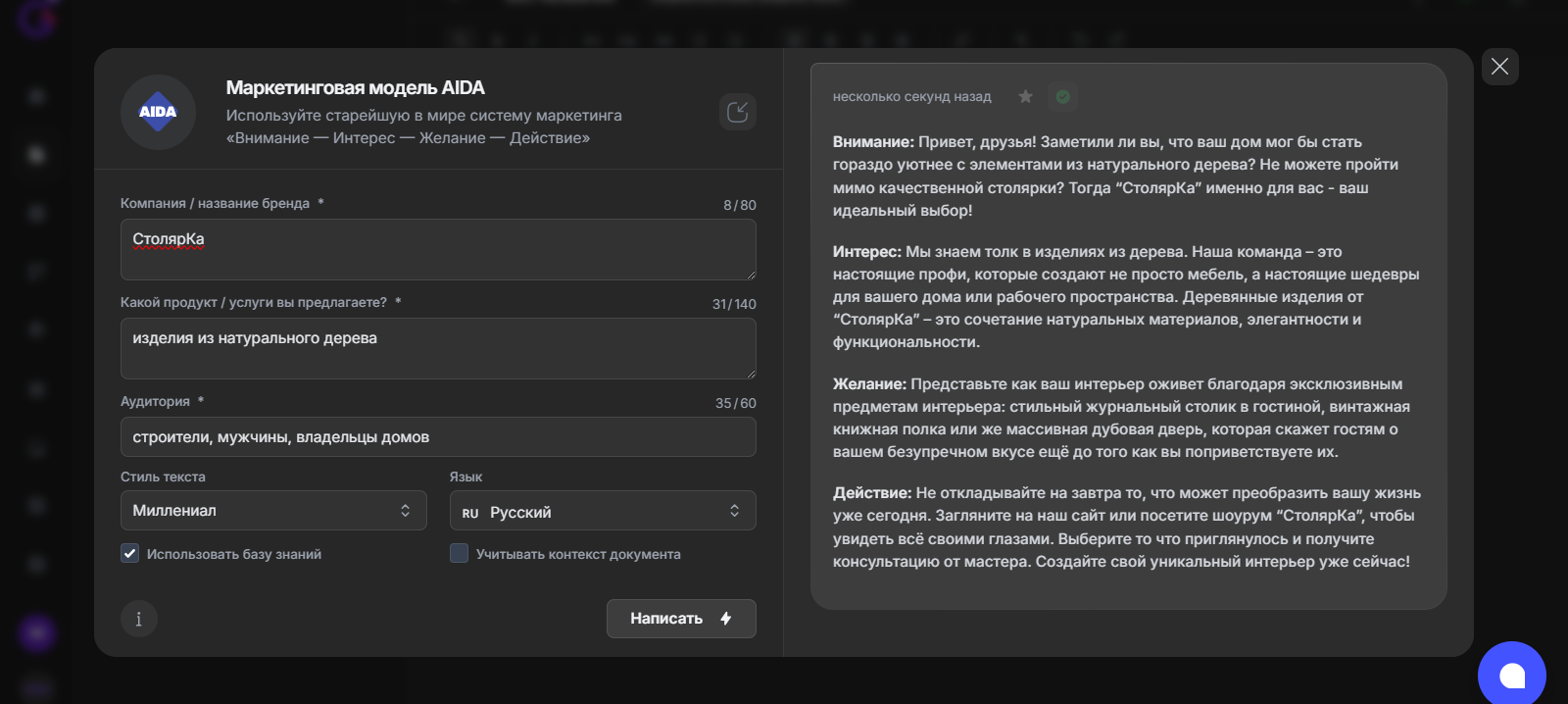Open the info icon at form bottom
The image size is (1568, 704).
click(139, 619)
